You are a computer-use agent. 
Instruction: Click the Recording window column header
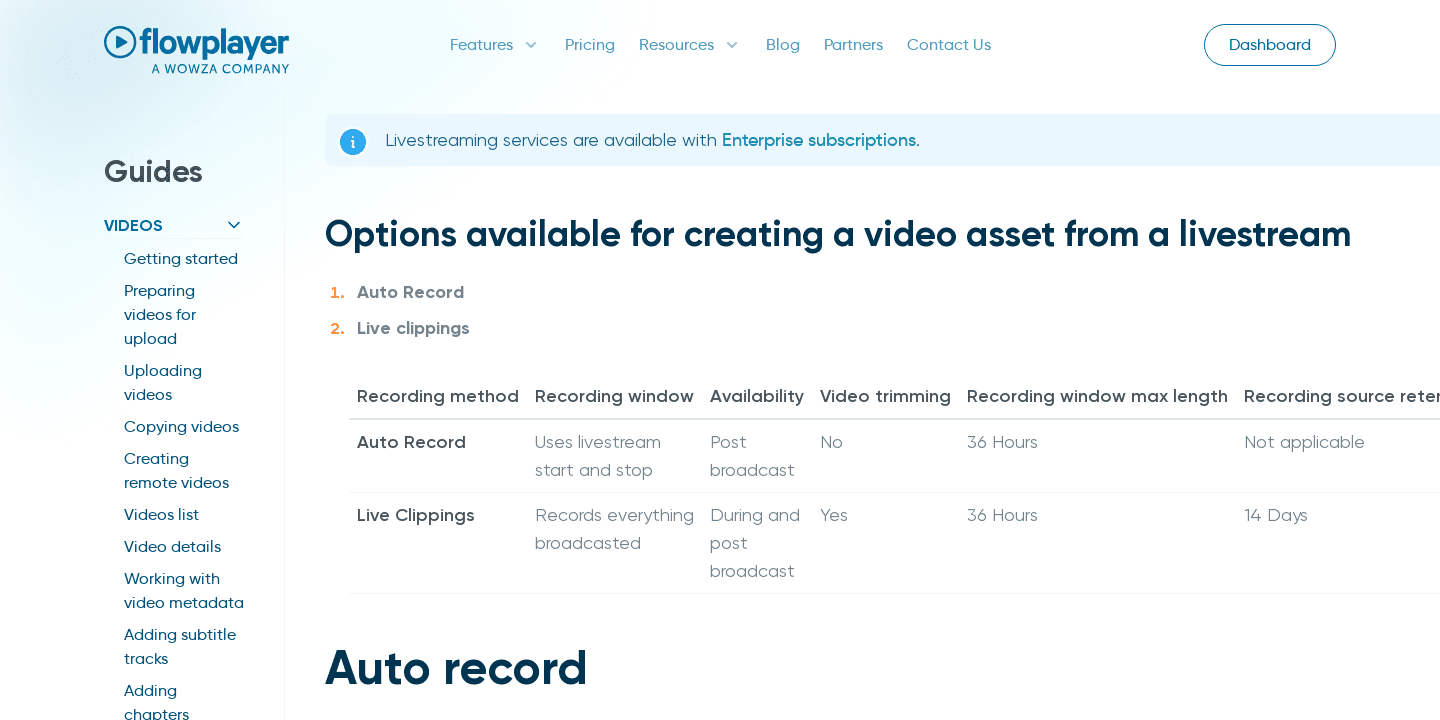pos(614,396)
